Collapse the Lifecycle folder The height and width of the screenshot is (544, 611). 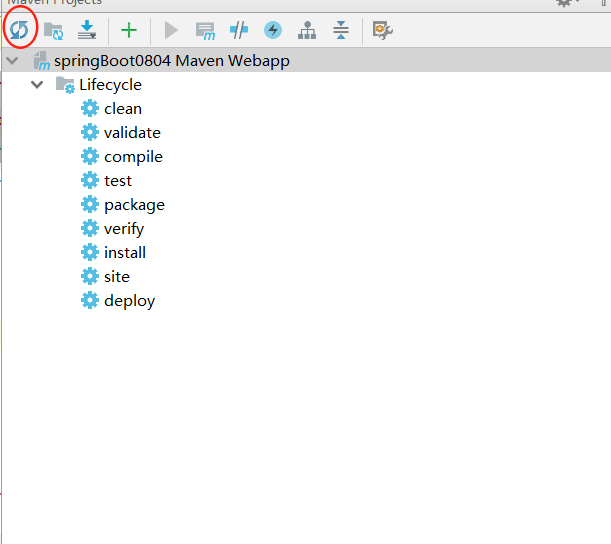(37, 85)
